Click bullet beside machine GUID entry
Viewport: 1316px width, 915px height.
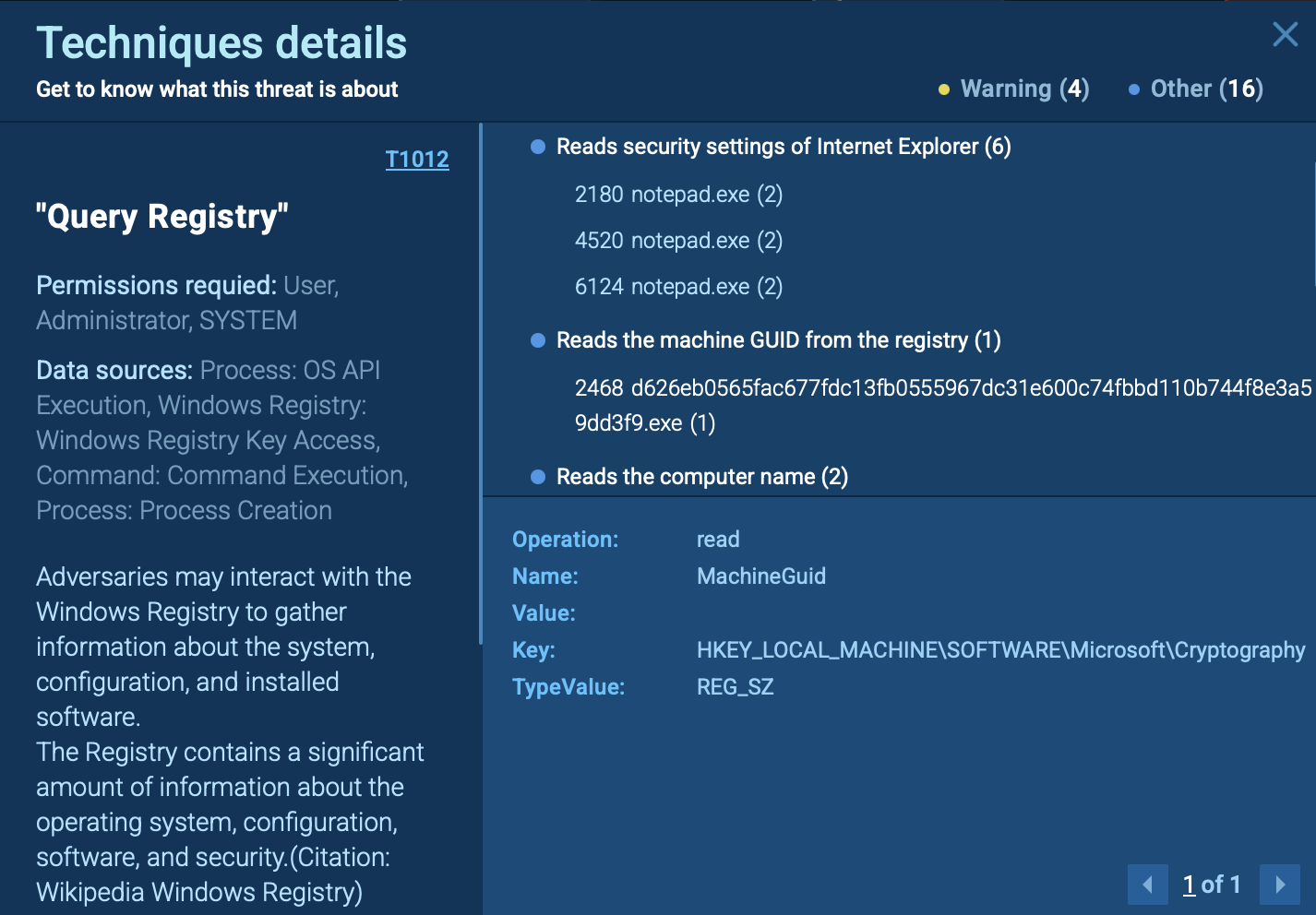pos(538,340)
